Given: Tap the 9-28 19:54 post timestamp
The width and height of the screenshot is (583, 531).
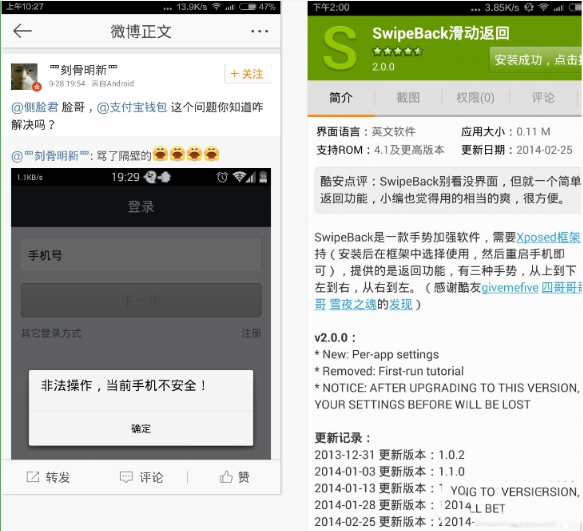Looking at the screenshot, I should (67, 84).
